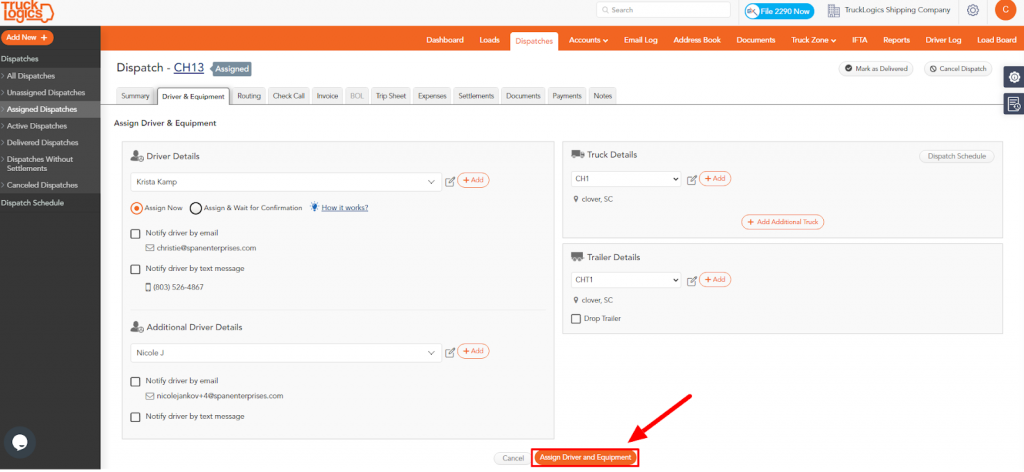Click the lightbulb icon near How it works
Viewport: 1024px width, 472px height.
point(314,207)
